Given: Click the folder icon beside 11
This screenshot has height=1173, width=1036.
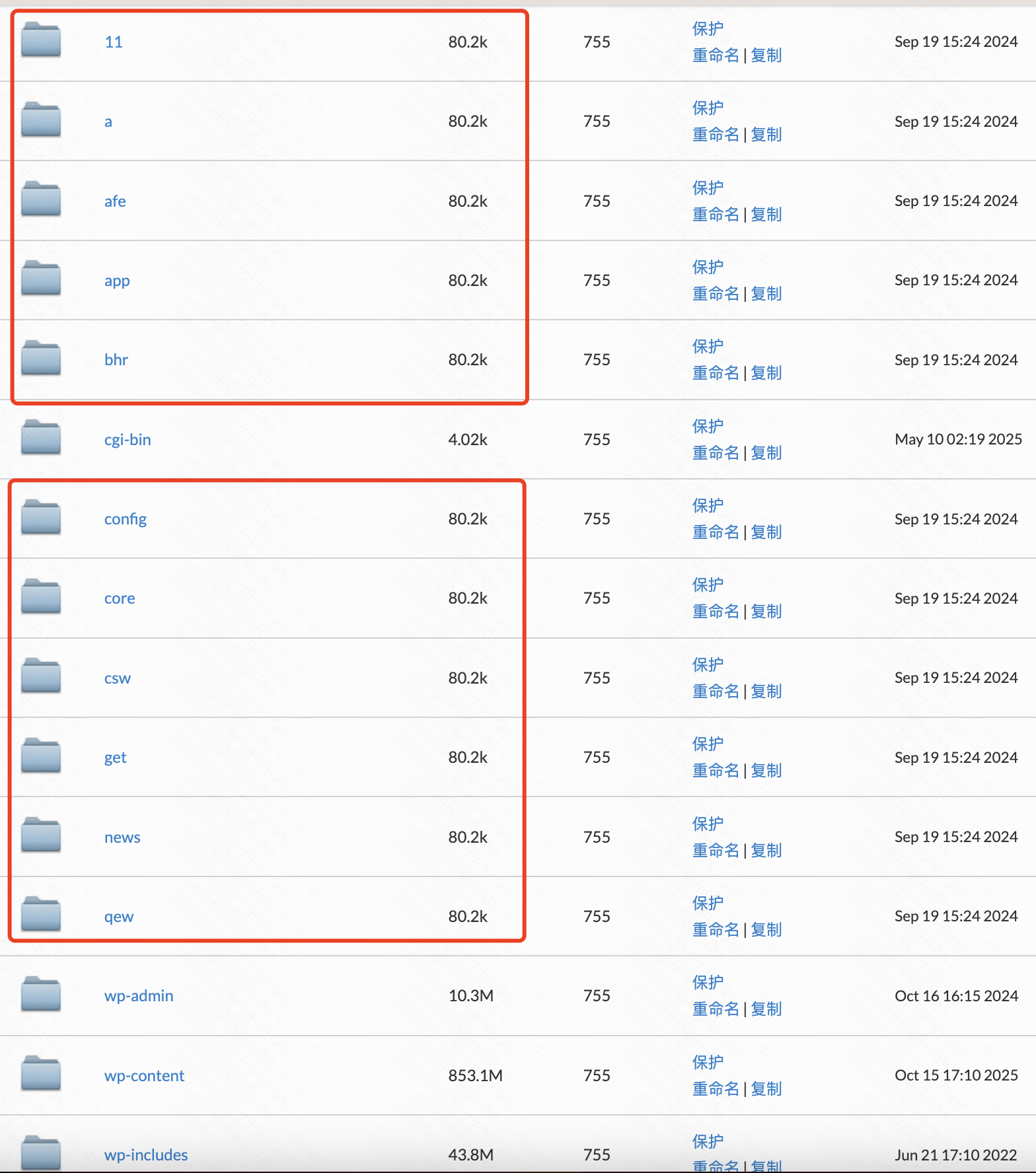Looking at the screenshot, I should point(41,41).
